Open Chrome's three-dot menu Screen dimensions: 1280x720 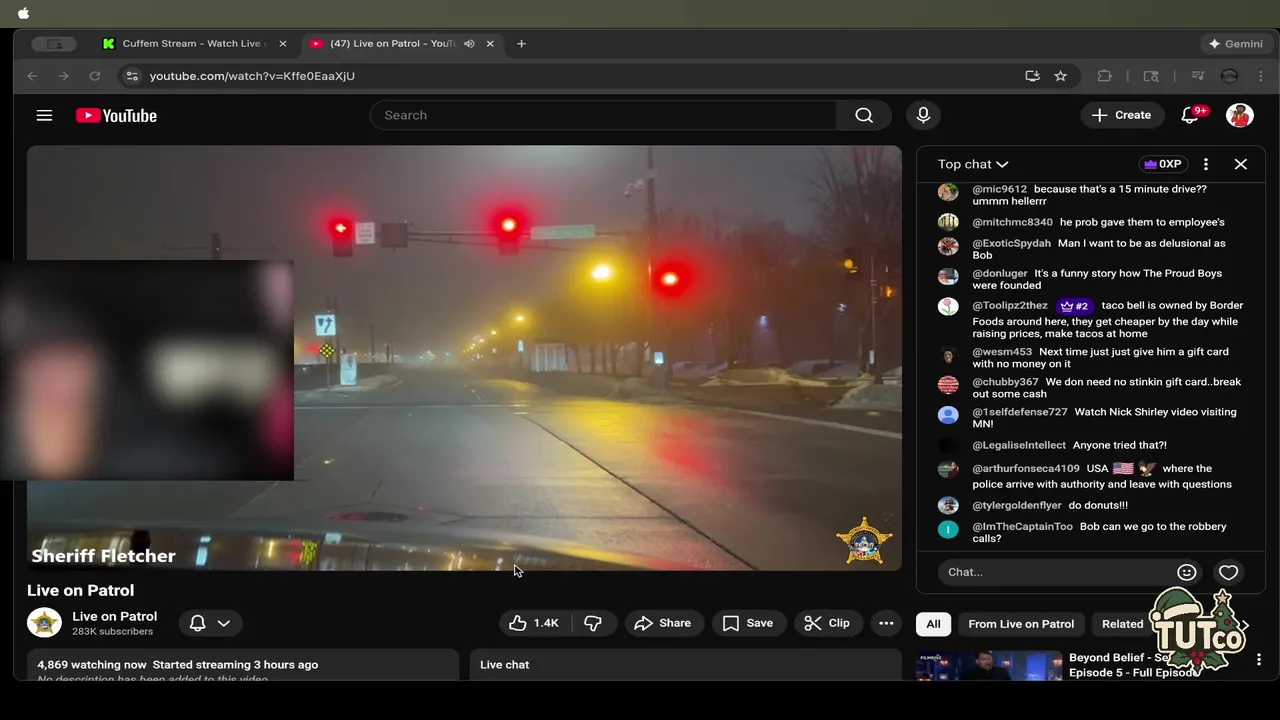point(1262,76)
